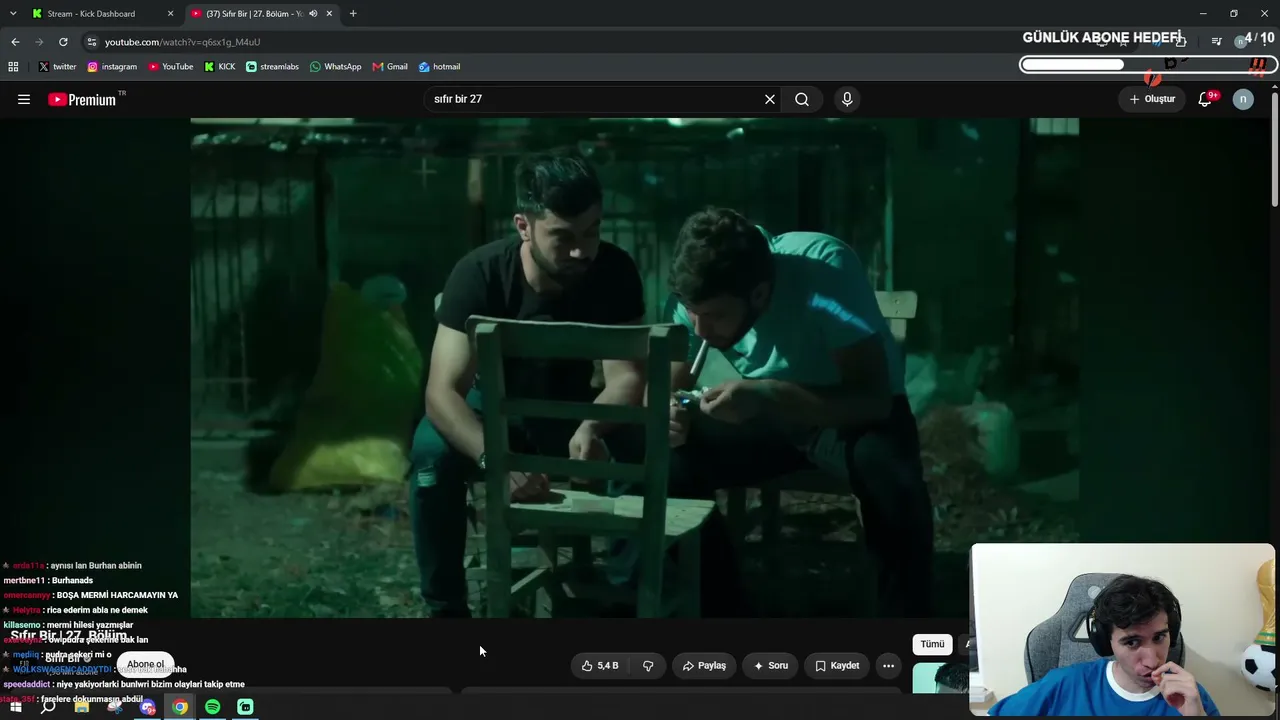Open the YouTube guide hamburger menu
The height and width of the screenshot is (720, 1280).
tap(24, 99)
